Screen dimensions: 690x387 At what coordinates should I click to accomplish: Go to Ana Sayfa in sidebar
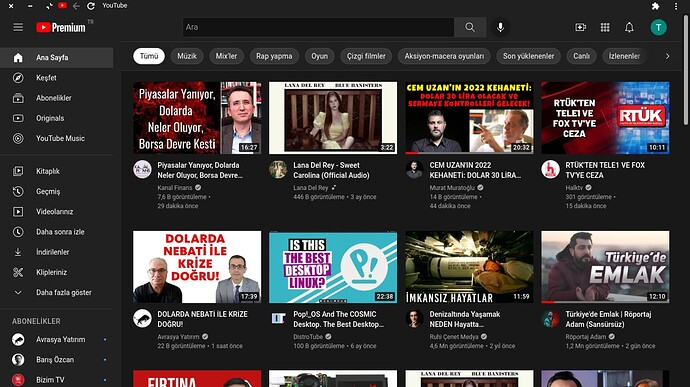pos(57,58)
